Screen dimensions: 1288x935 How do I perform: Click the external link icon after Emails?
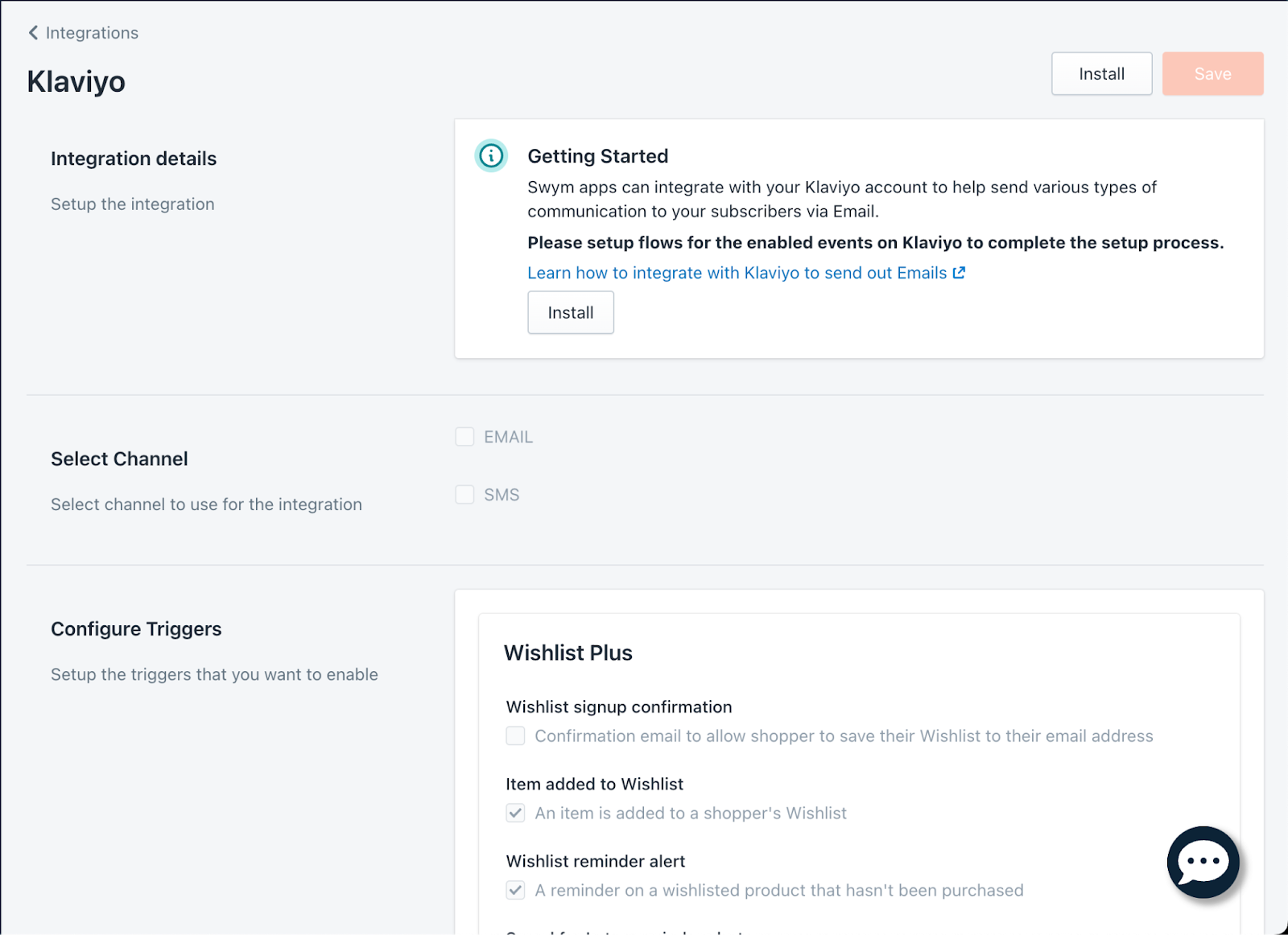tap(959, 273)
